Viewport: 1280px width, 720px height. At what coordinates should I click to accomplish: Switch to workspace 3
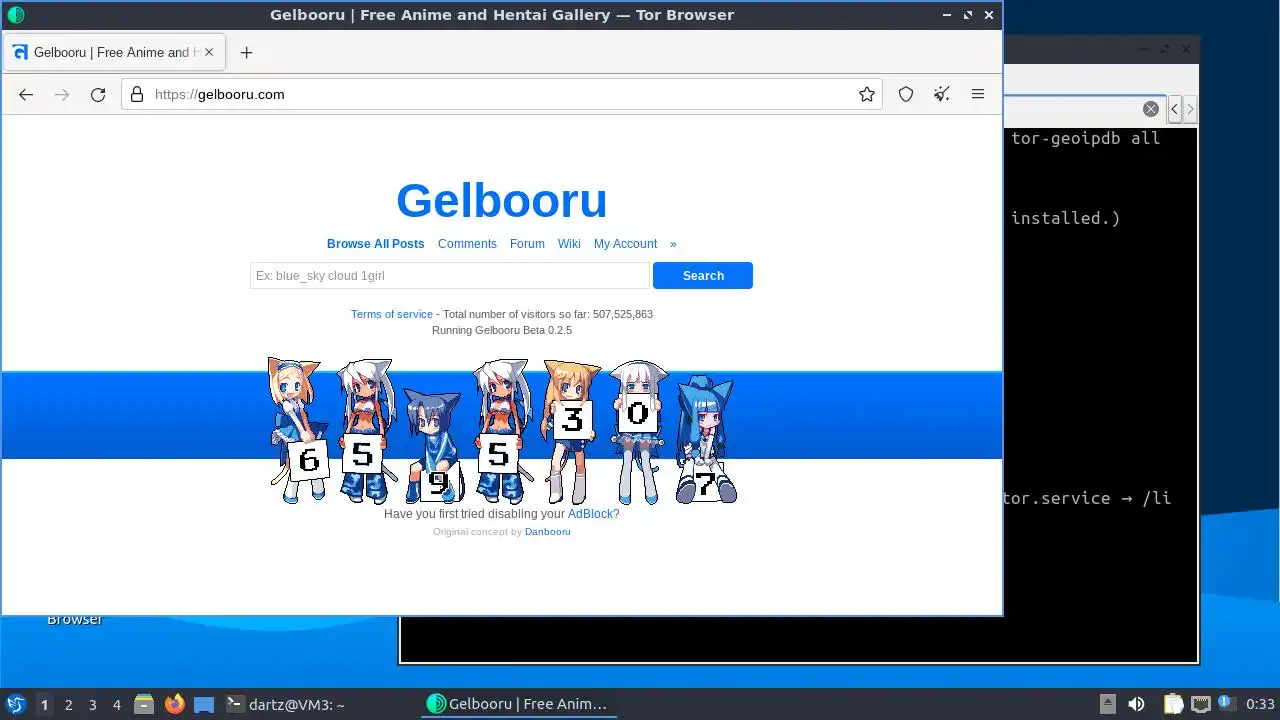point(93,705)
